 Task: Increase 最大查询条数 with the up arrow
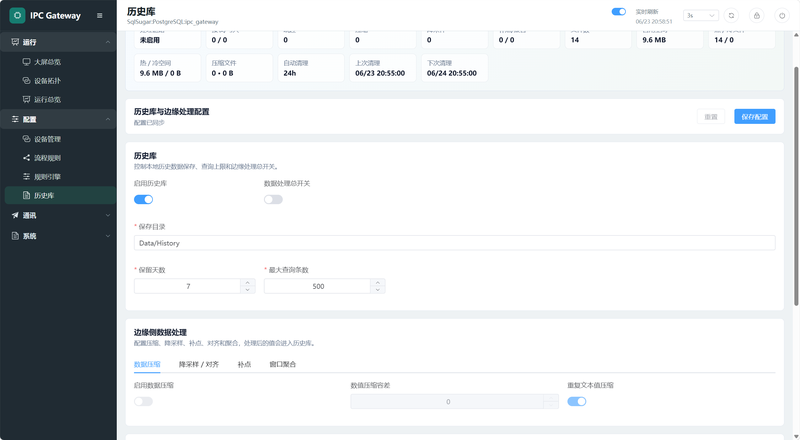(x=378, y=282)
